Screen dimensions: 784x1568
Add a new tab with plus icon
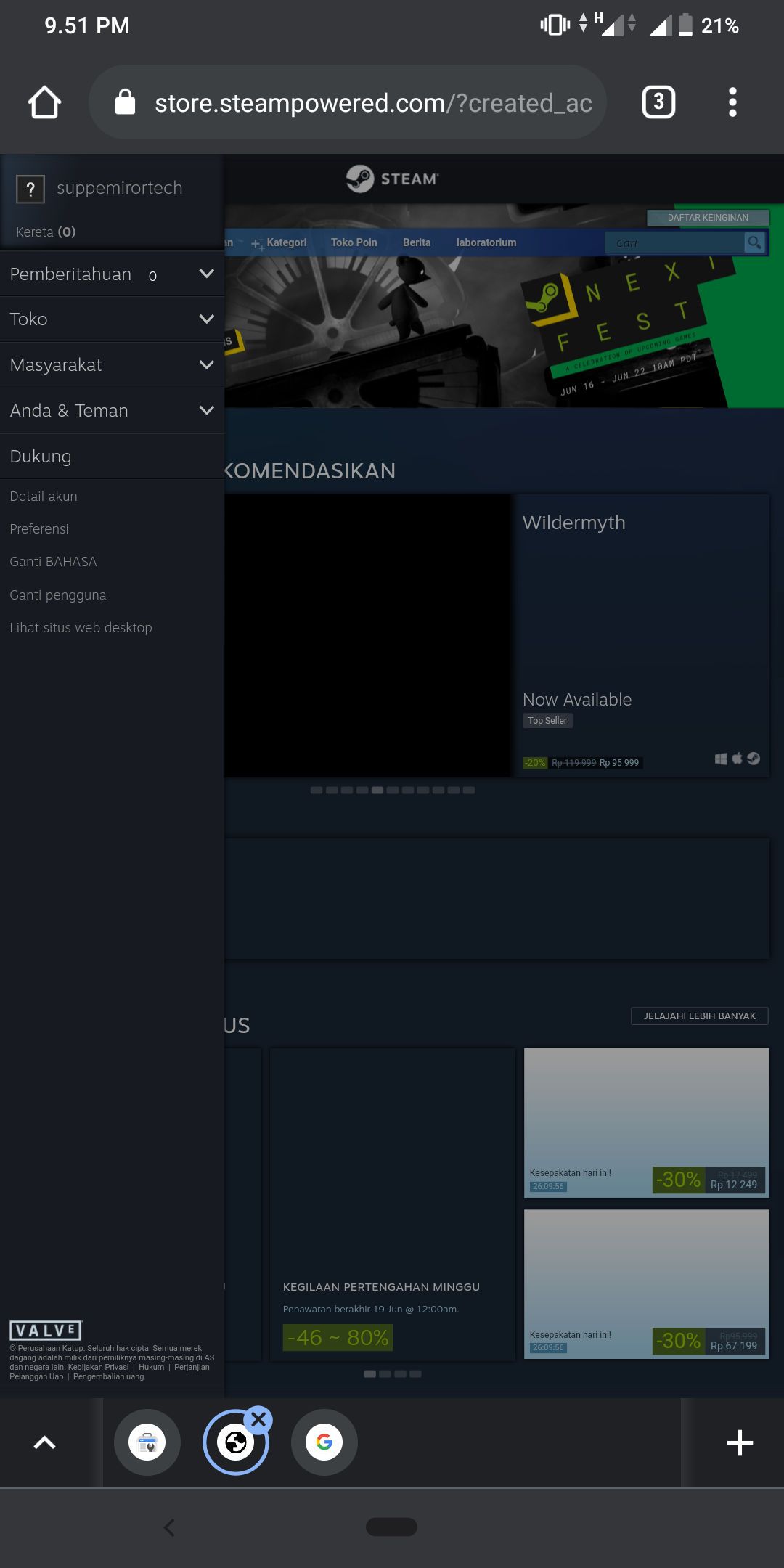click(740, 1442)
